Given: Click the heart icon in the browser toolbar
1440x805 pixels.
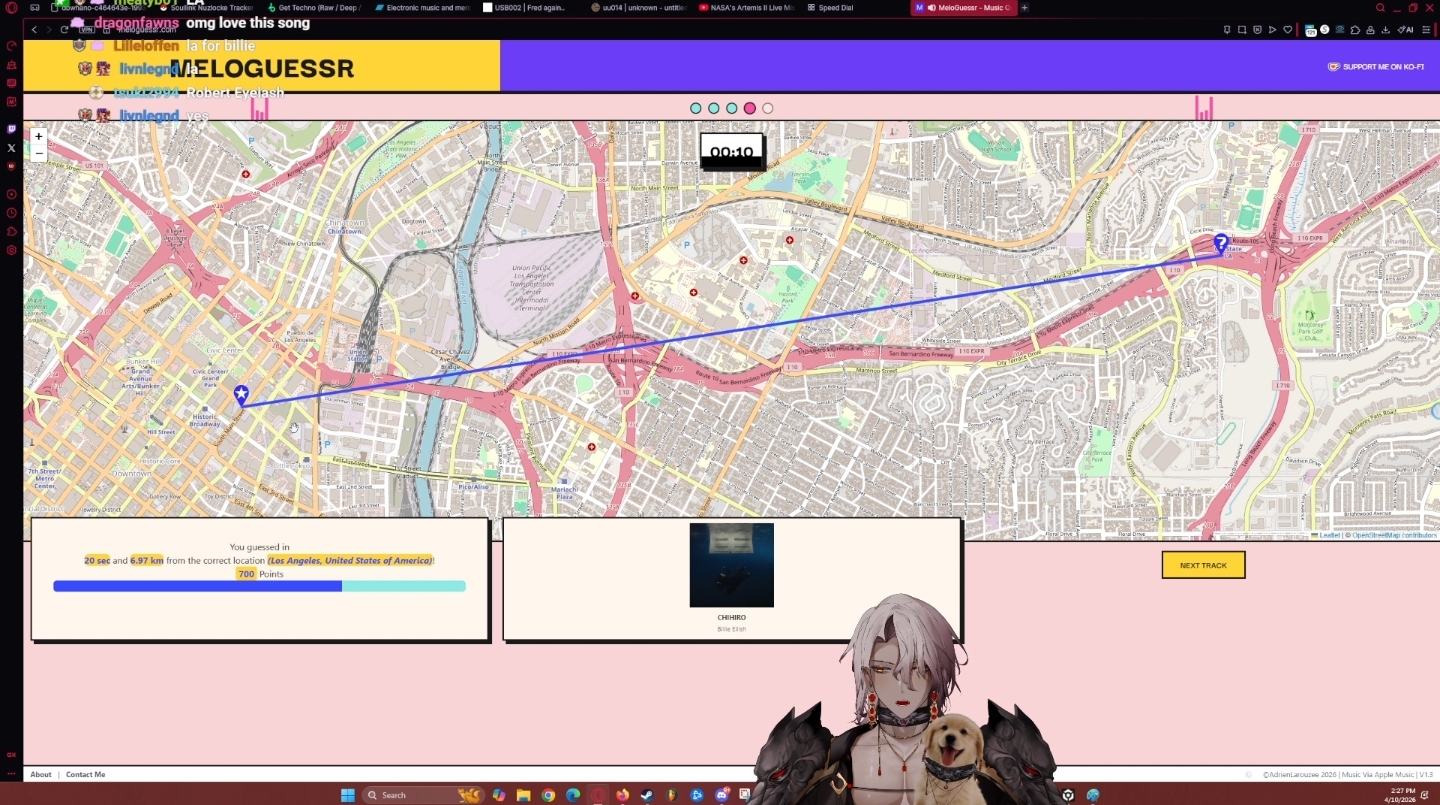Looking at the screenshot, I should click(1288, 30).
